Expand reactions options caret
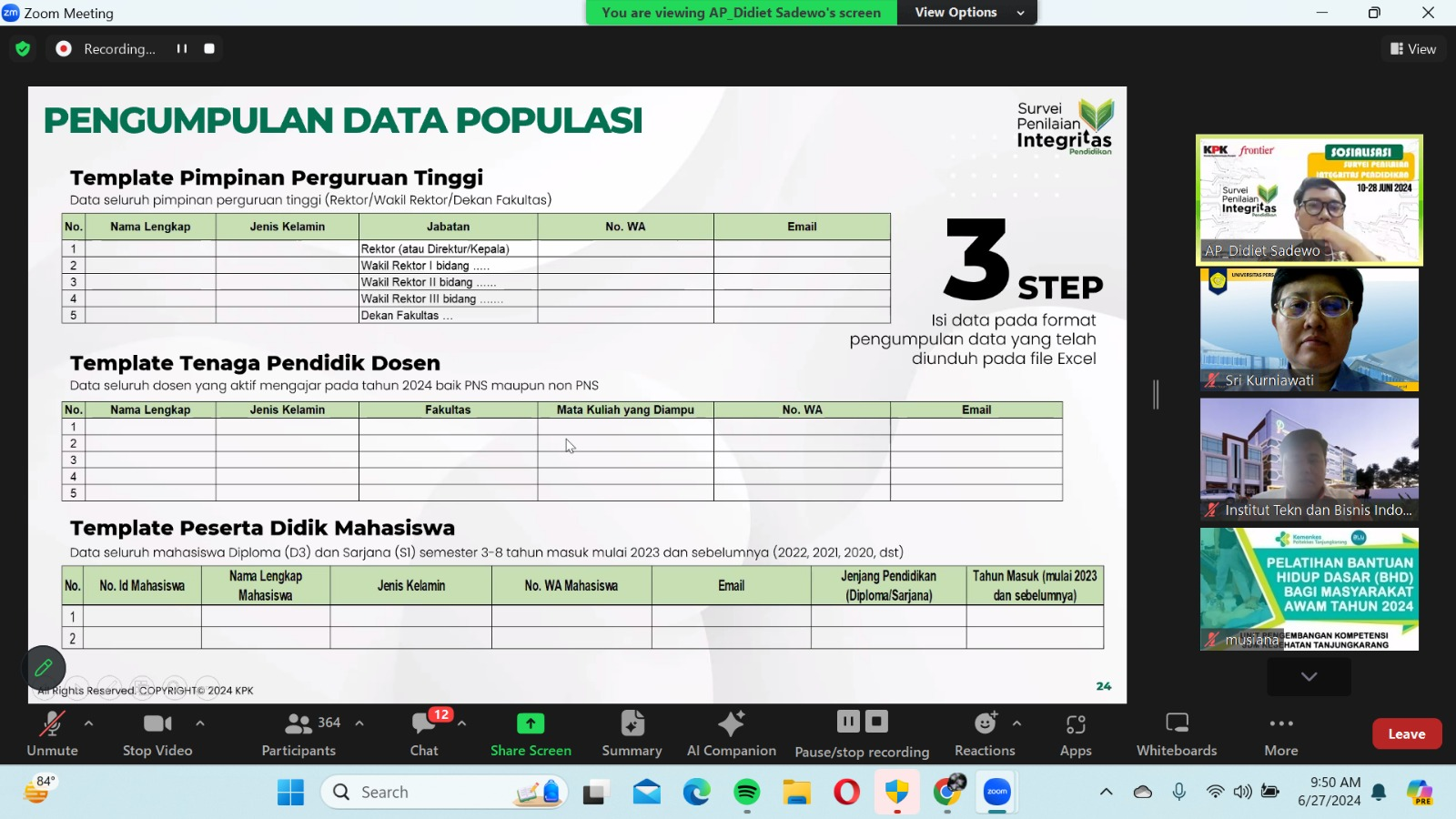This screenshot has height=819, width=1456. click(x=1016, y=723)
